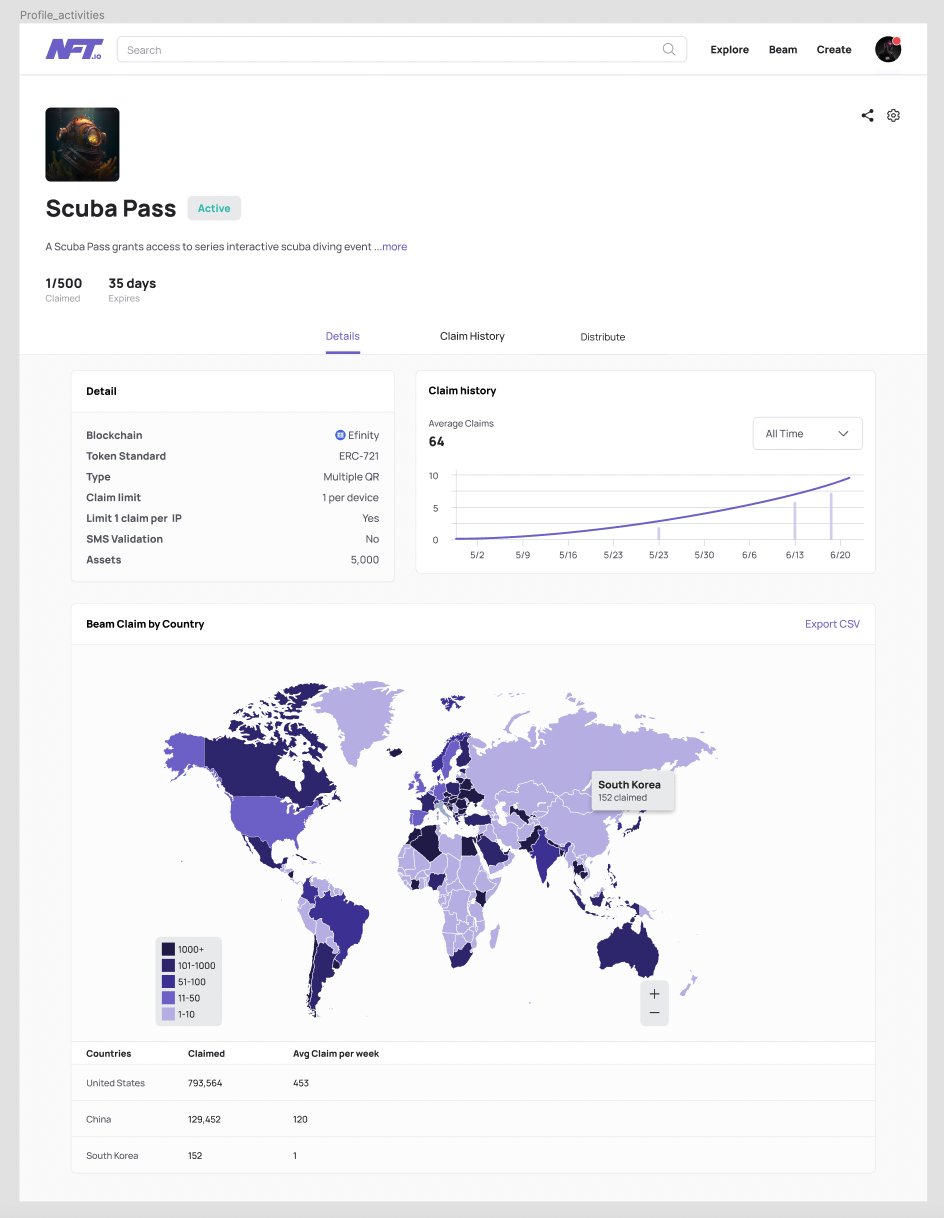
Task: Expand the description with ...more
Action: (x=391, y=247)
